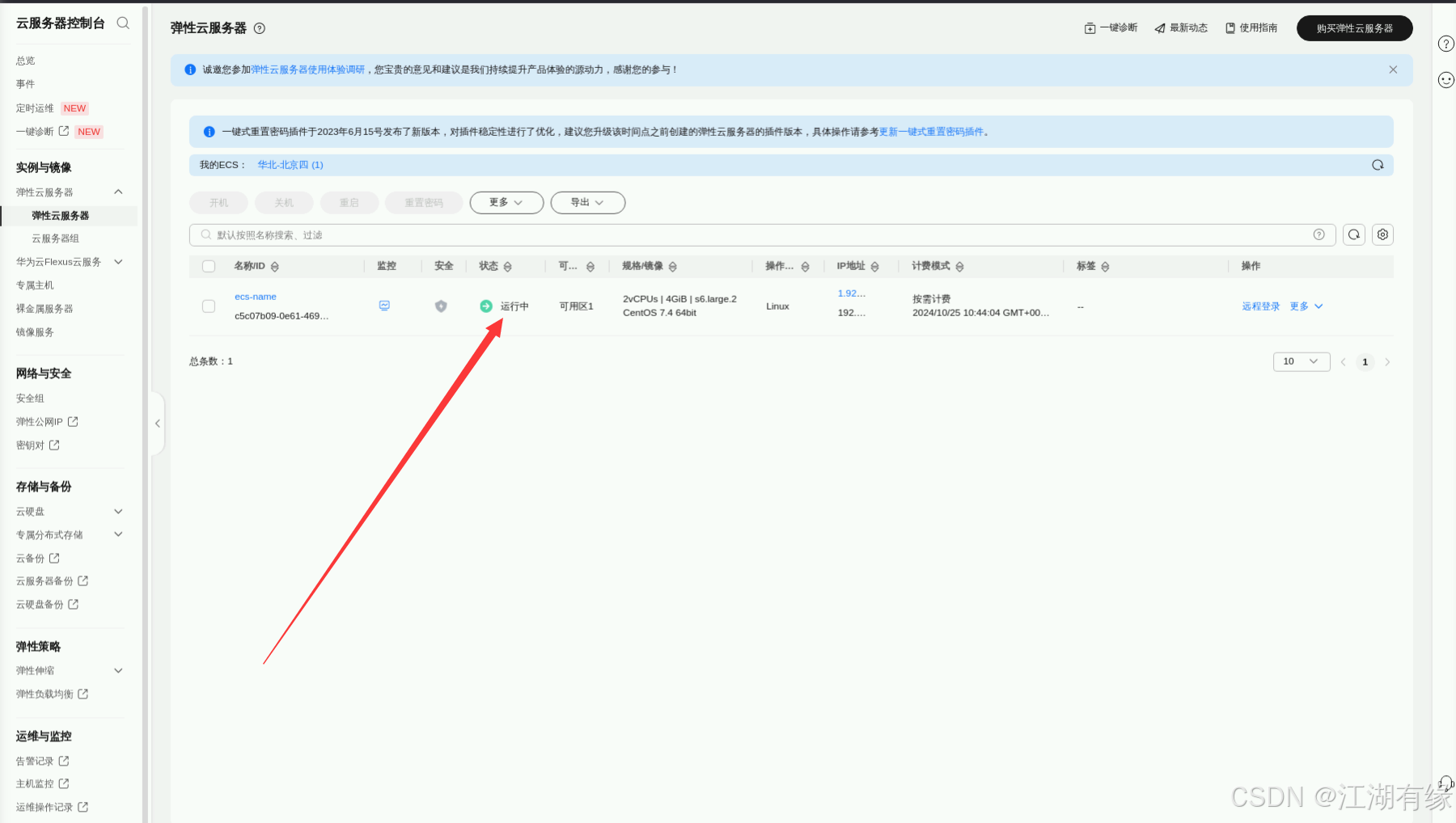Sort by IP地址 column icon
Screen dimensions: 1456x823
click(874, 267)
